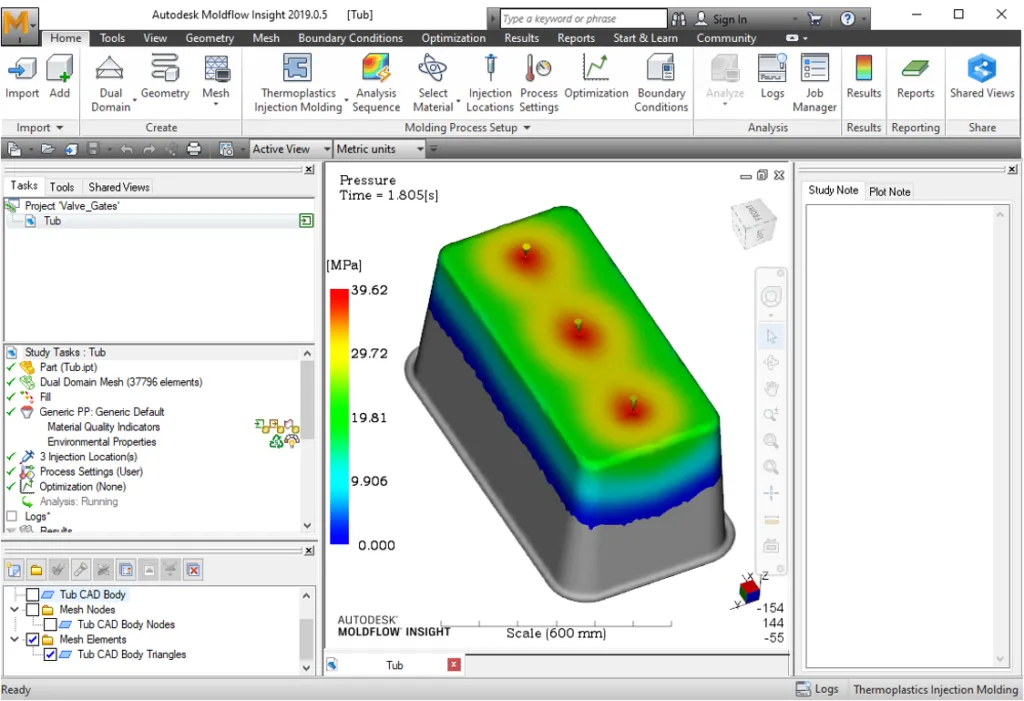The image size is (1024, 701).
Task: Open the Metric units dropdown
Action: coord(379,150)
